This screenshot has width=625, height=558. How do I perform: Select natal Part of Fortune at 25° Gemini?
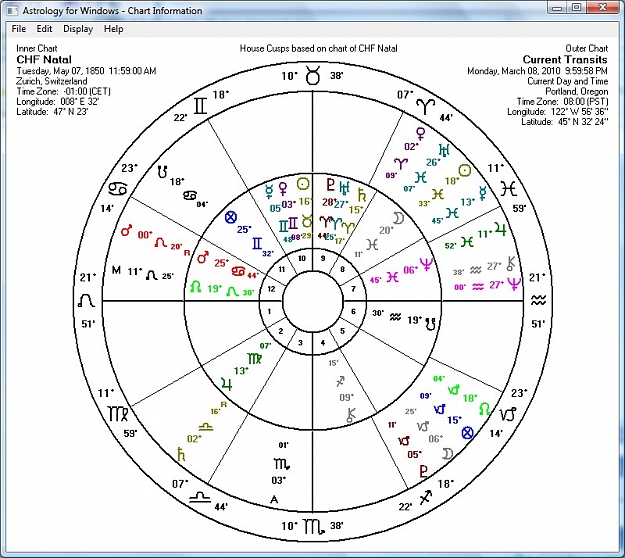pyautogui.click(x=231, y=218)
